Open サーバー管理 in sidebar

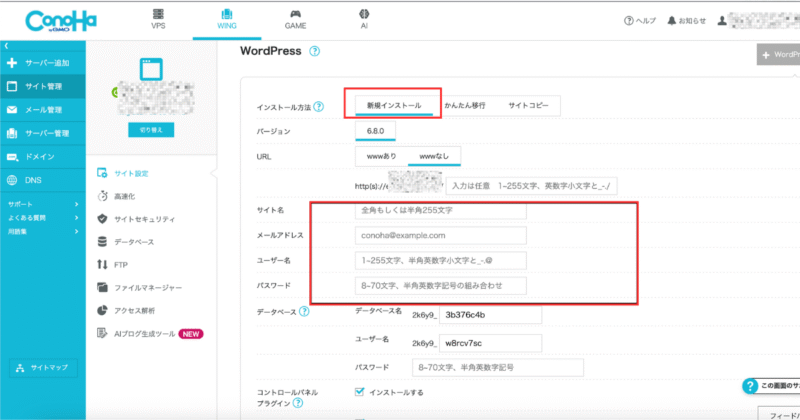tap(43, 133)
